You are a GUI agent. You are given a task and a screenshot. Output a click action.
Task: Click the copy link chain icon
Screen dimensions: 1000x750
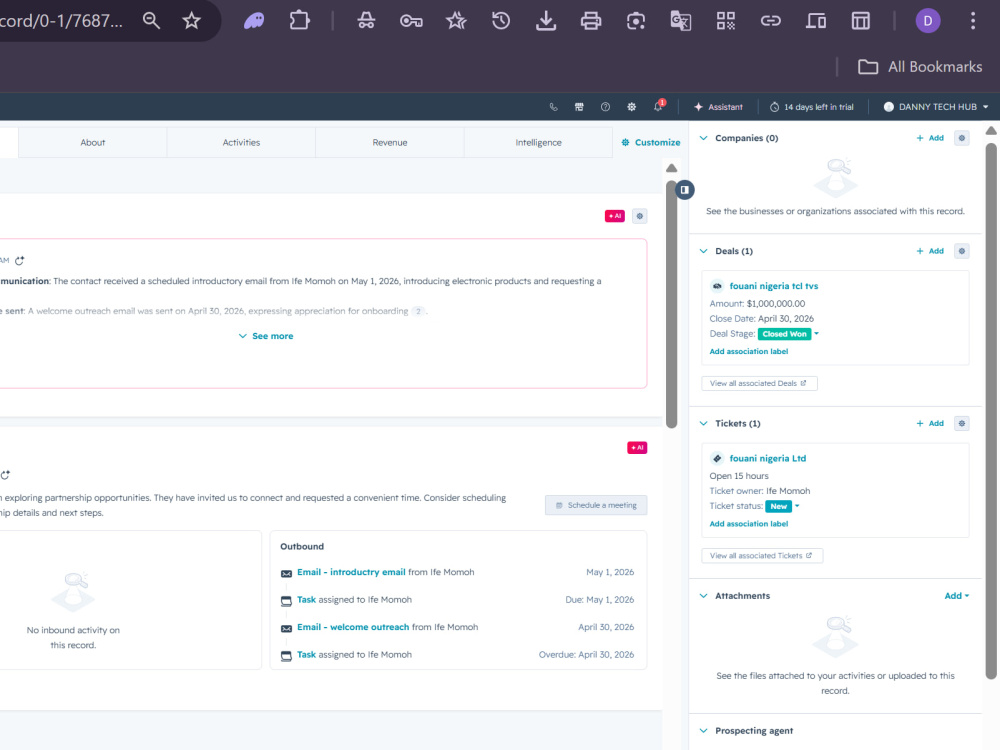770,21
